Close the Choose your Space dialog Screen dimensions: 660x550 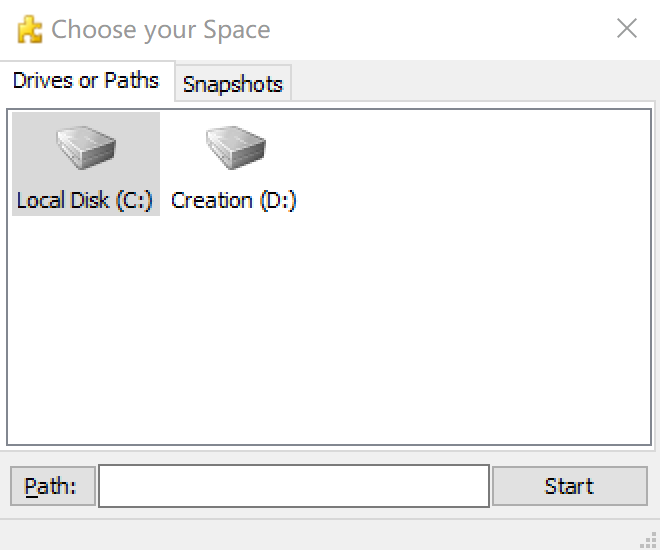click(627, 29)
